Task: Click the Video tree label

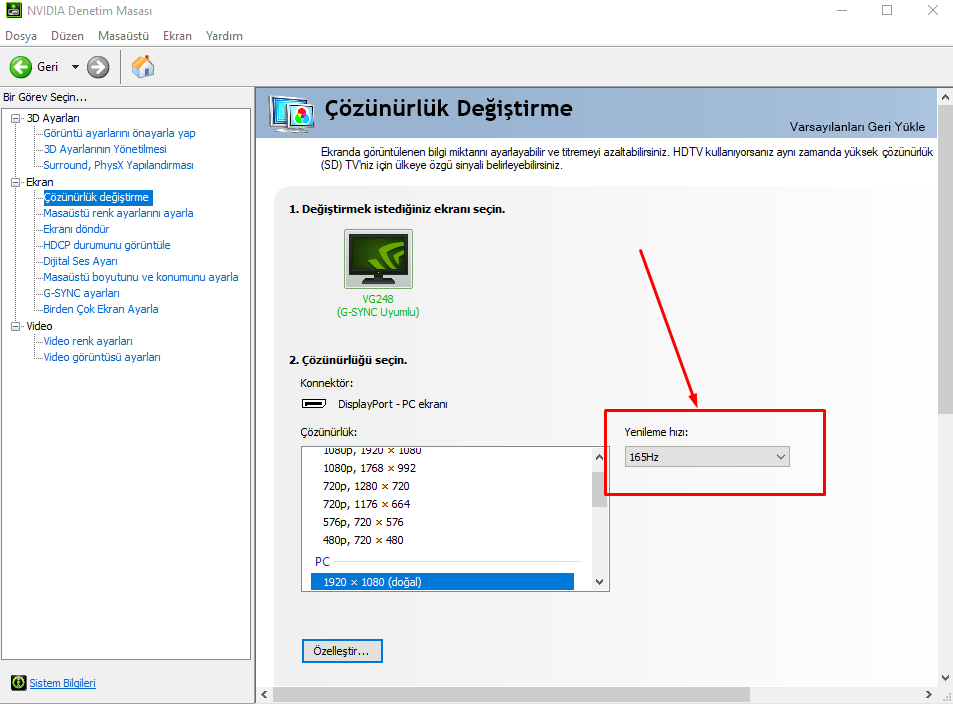Action: [39, 326]
